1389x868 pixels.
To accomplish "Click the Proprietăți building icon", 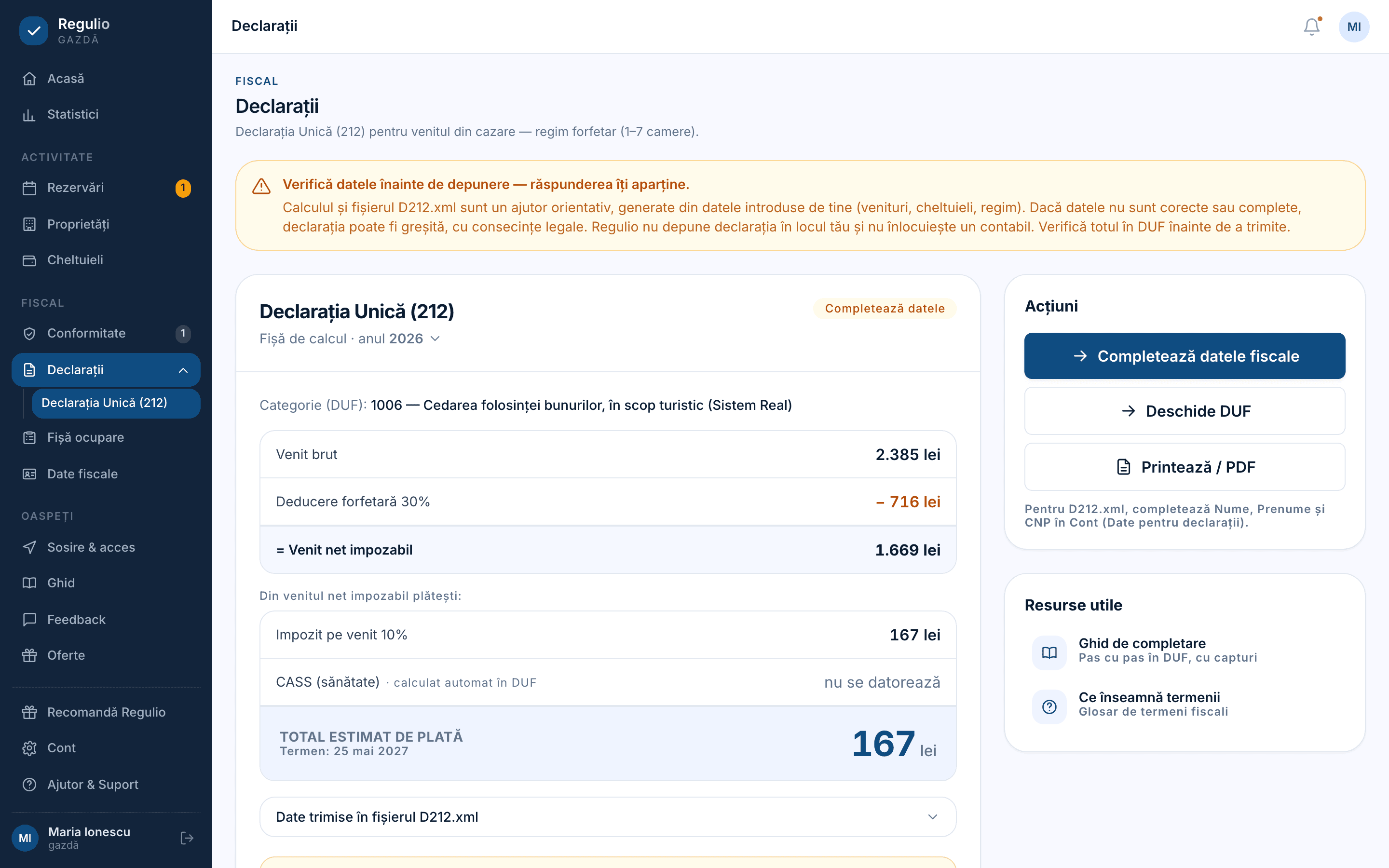I will click(x=29, y=224).
